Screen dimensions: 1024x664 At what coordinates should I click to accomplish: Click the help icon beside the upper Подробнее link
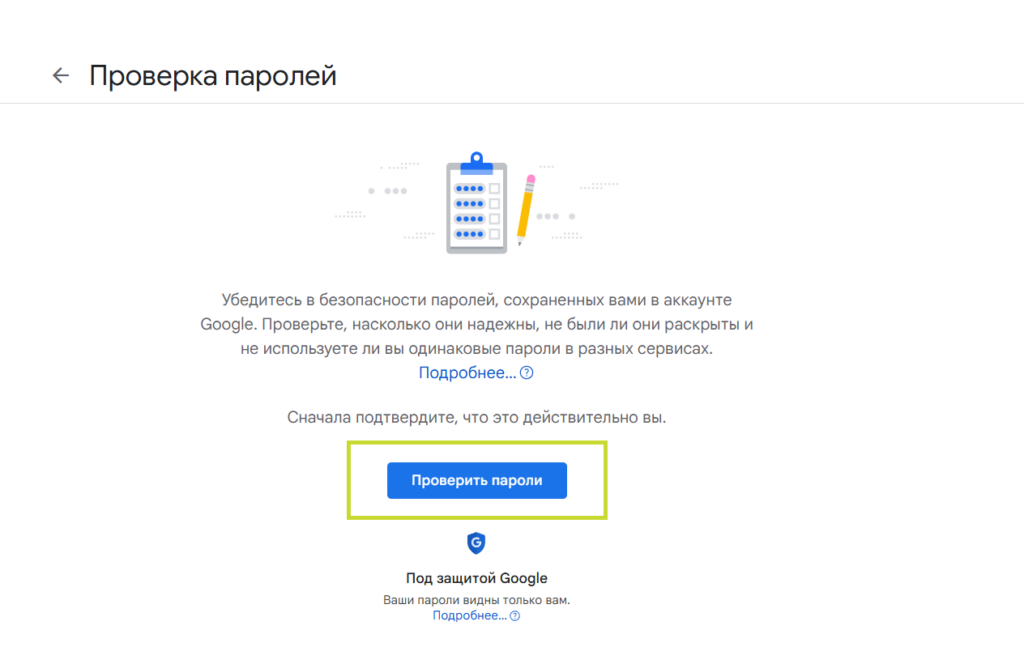click(x=527, y=373)
